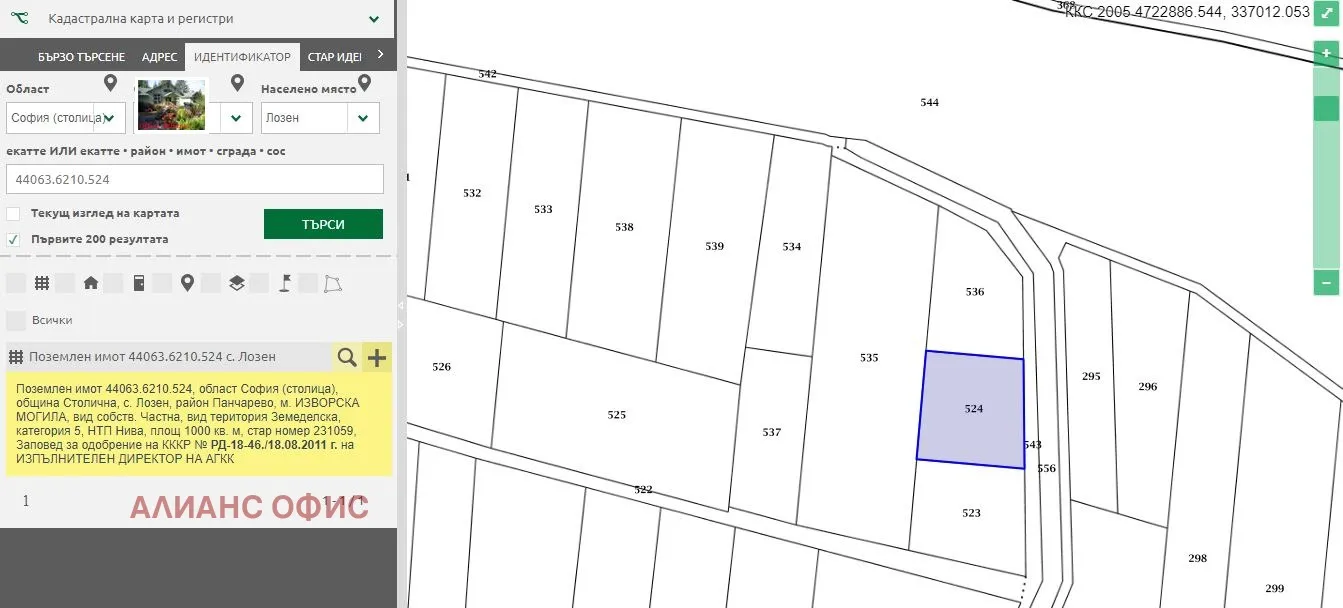
Task: Select the flag marker filter icon
Action: (284, 283)
